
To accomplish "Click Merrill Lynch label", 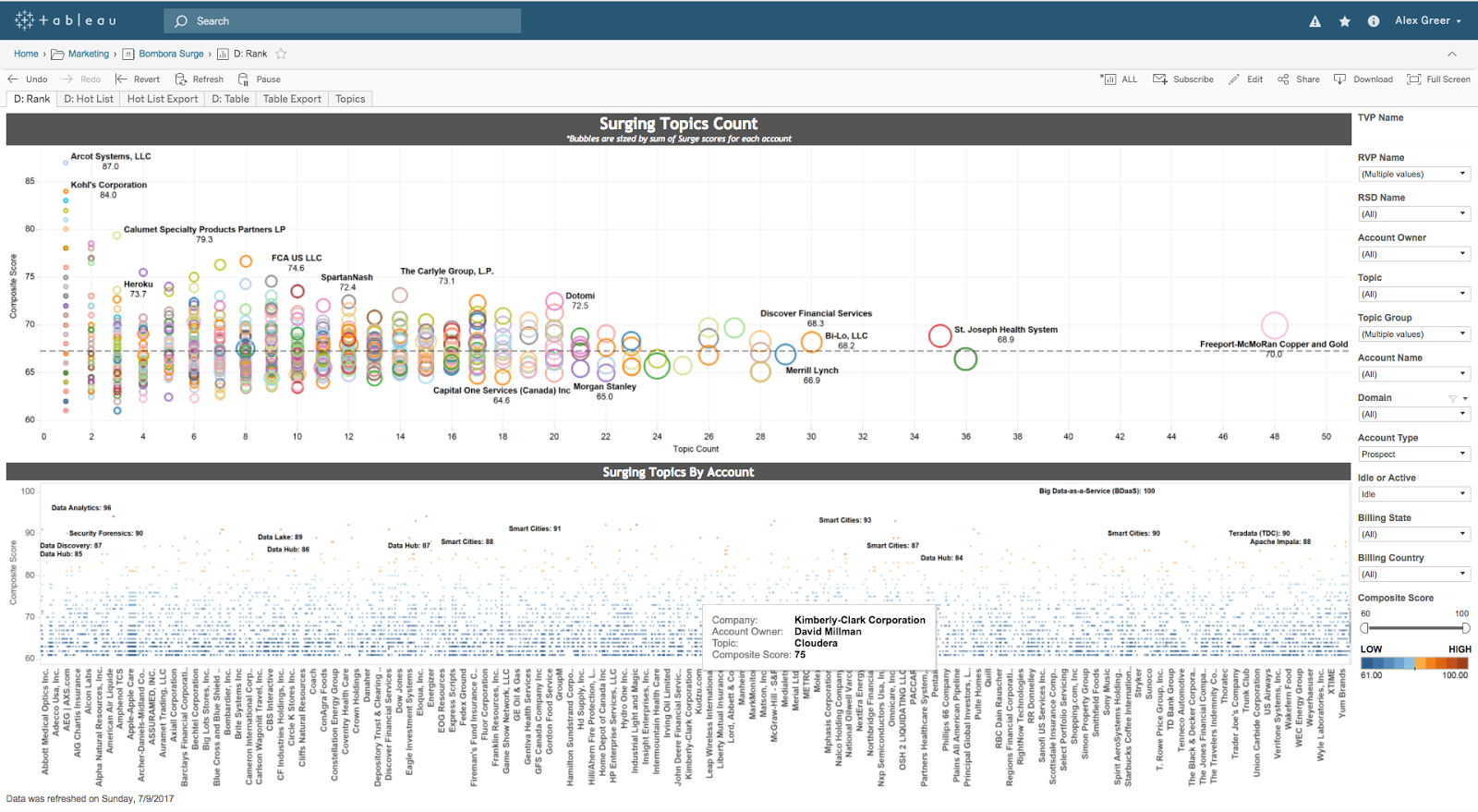I will tap(812, 370).
